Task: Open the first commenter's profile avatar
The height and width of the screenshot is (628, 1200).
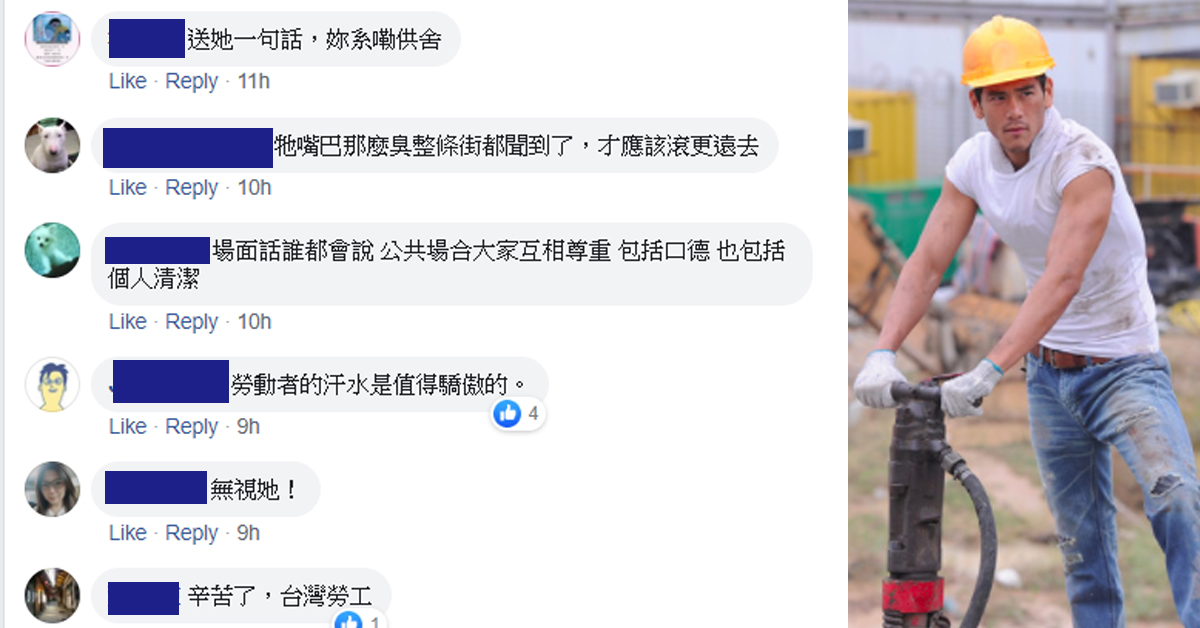Action: [x=52, y=40]
